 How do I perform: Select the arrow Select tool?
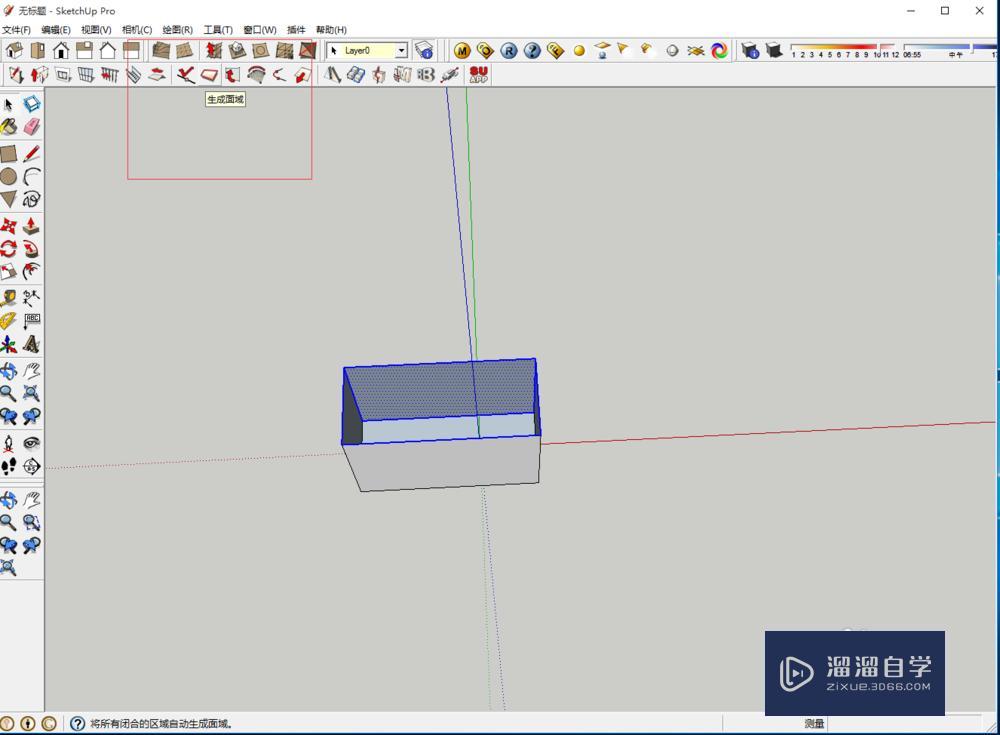click(8, 105)
